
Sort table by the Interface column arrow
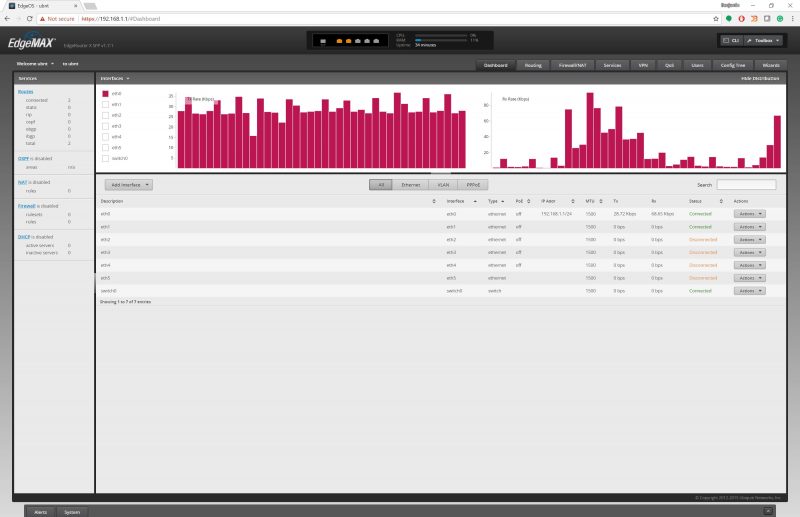[482, 201]
